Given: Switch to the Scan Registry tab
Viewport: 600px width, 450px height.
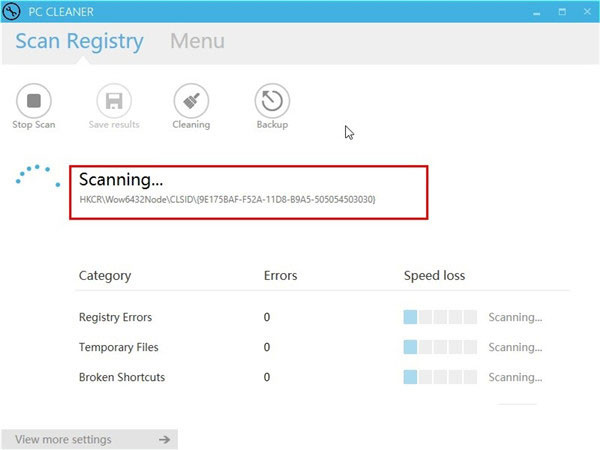Looking at the screenshot, I should pyautogui.click(x=79, y=42).
